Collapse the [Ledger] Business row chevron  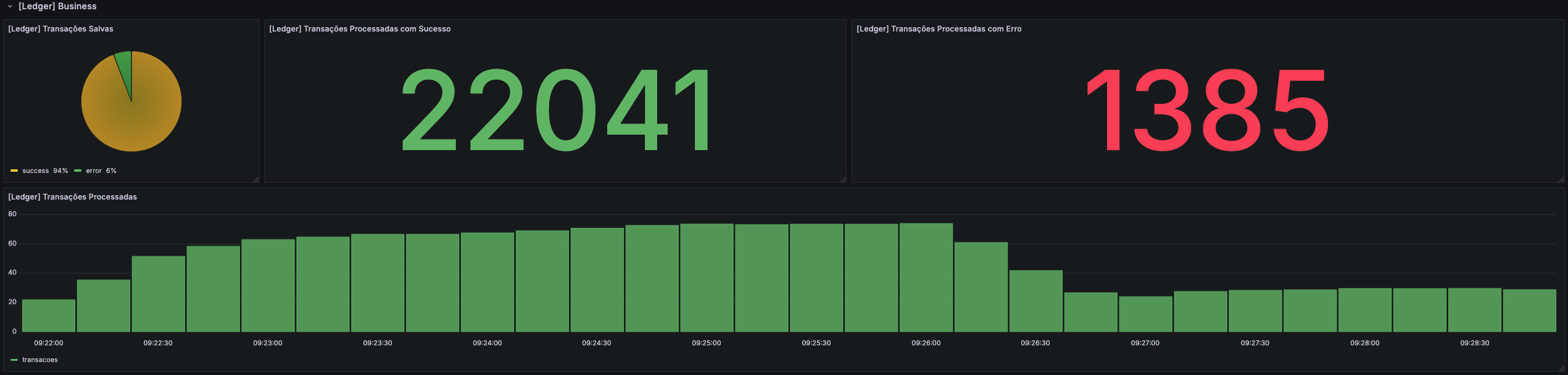pyautogui.click(x=10, y=6)
